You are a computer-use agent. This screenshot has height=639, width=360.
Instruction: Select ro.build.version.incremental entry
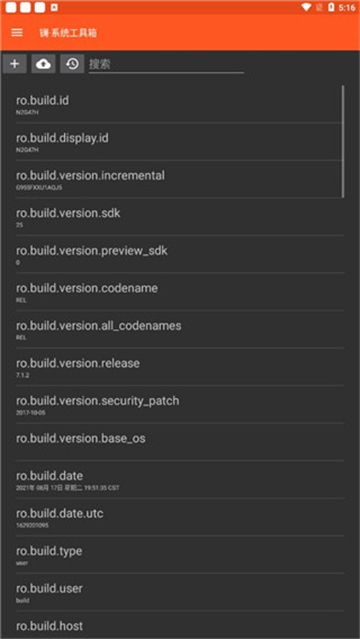pos(179,179)
